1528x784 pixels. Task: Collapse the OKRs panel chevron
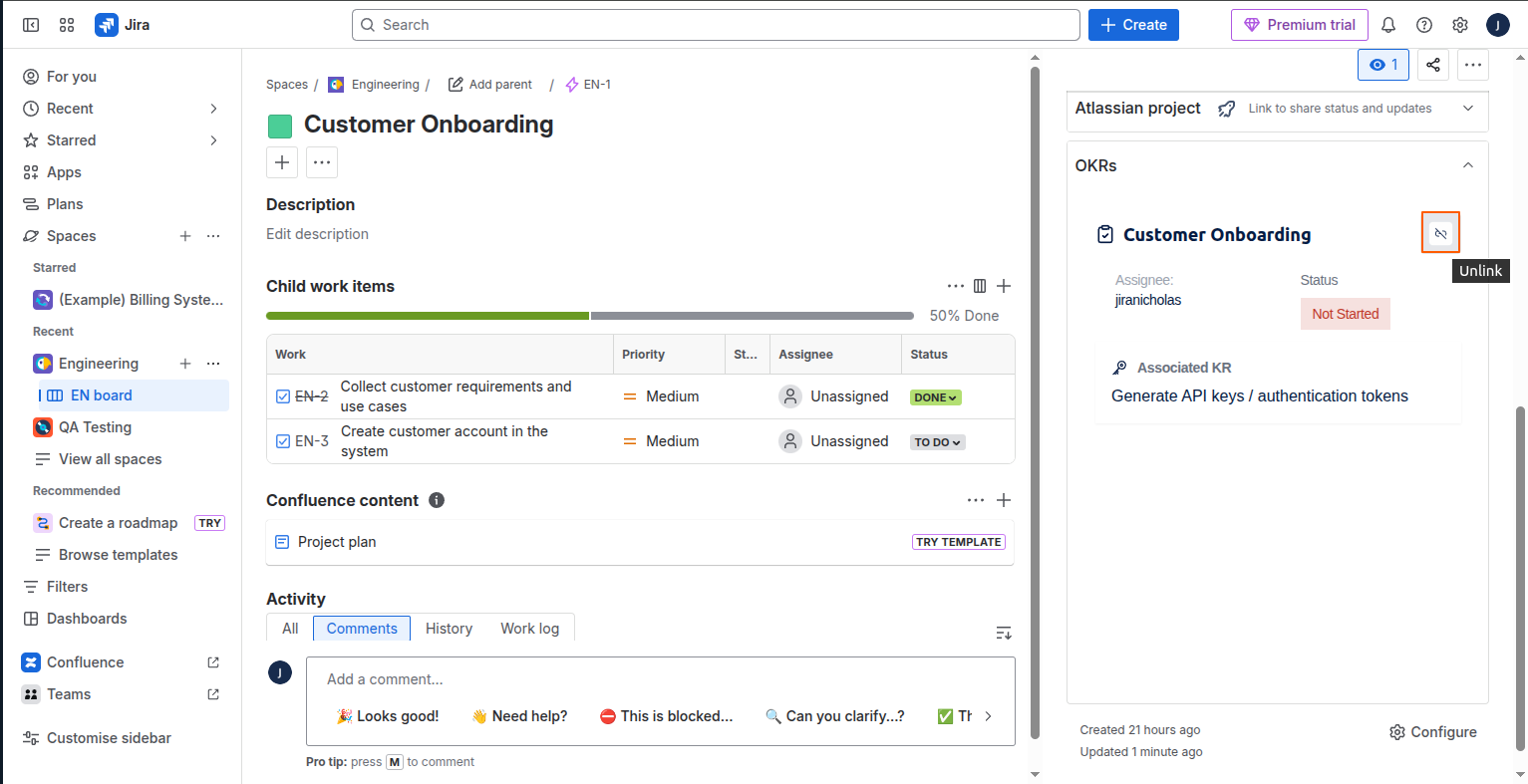pos(1468,165)
